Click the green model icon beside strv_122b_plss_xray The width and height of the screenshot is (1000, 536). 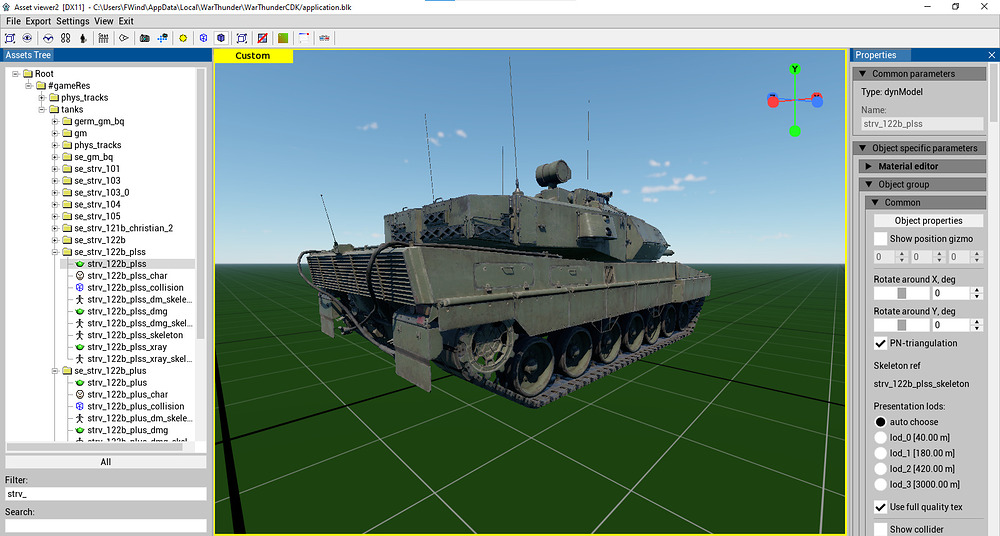tap(80, 347)
